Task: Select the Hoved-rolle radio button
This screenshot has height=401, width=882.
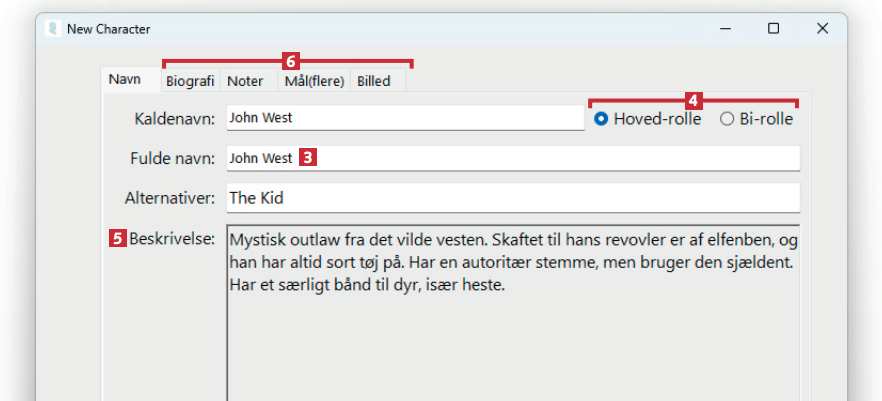Action: tap(601, 119)
